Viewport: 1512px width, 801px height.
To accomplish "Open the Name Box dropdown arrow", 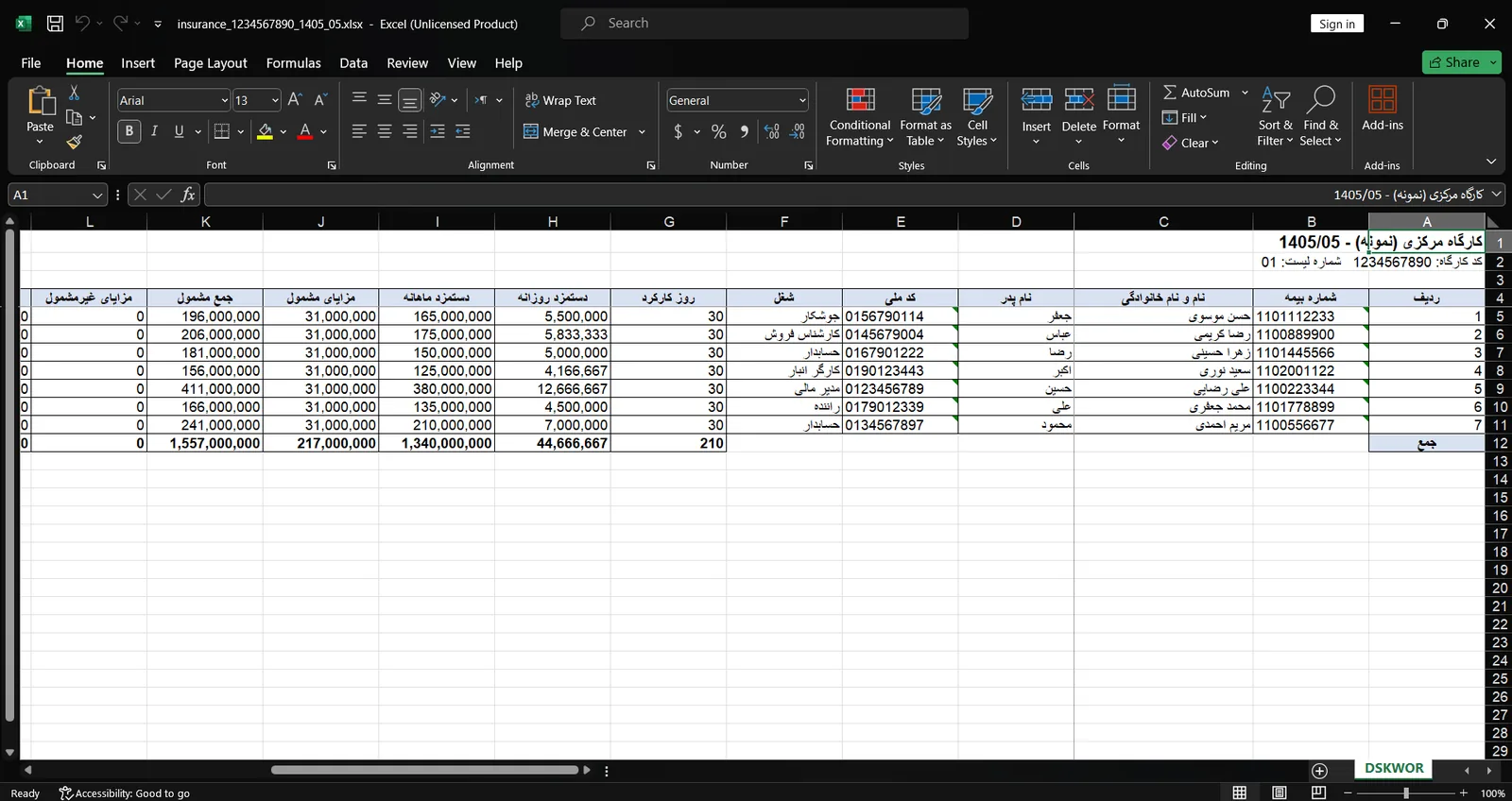I will [97, 196].
